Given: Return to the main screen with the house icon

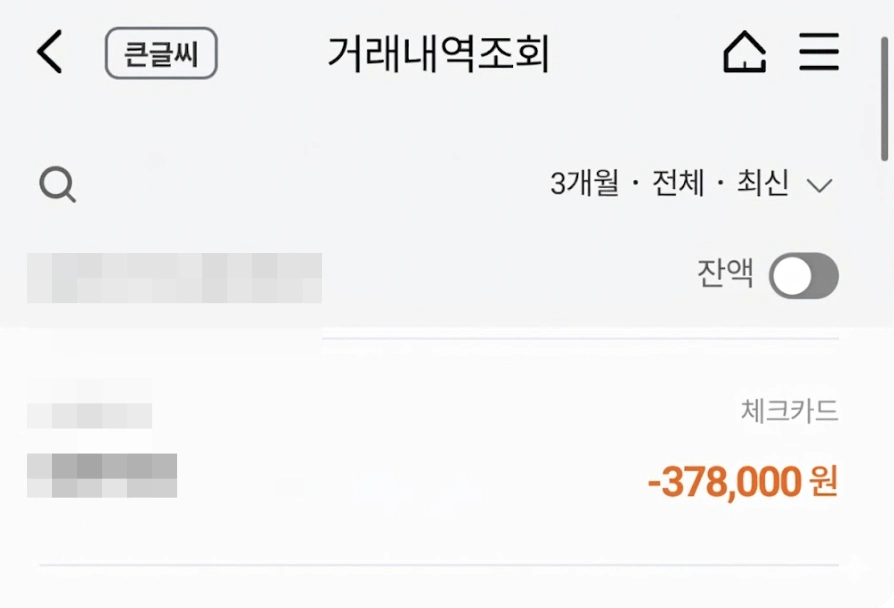Looking at the screenshot, I should click(x=746, y=53).
